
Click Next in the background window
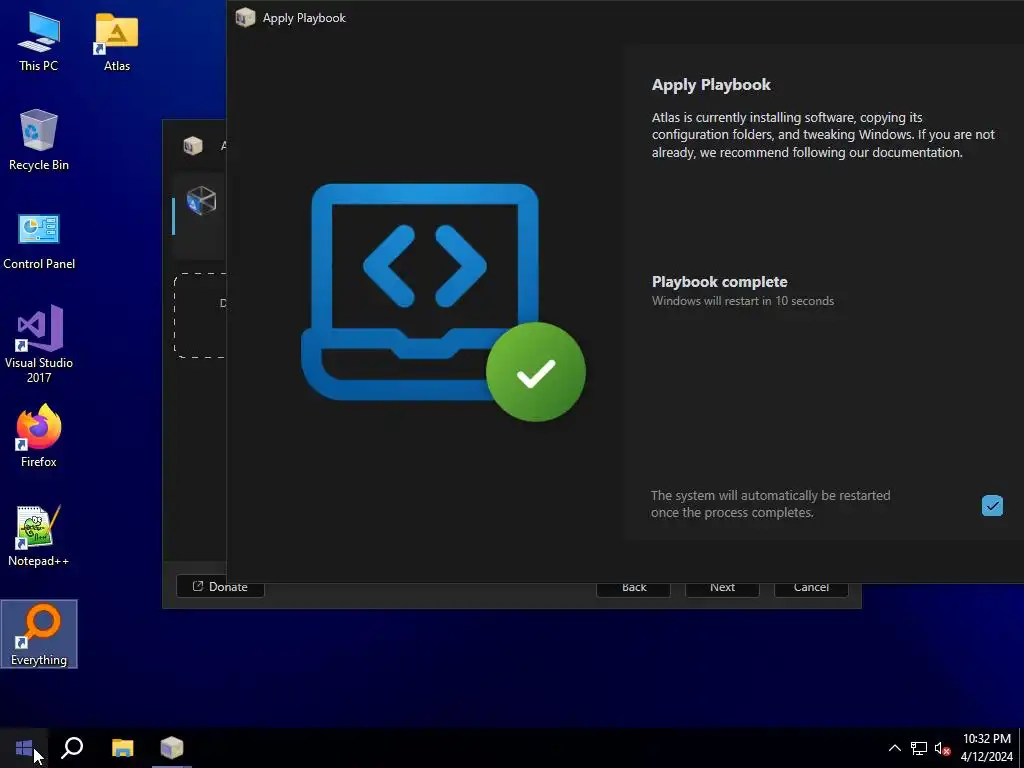[722, 589]
